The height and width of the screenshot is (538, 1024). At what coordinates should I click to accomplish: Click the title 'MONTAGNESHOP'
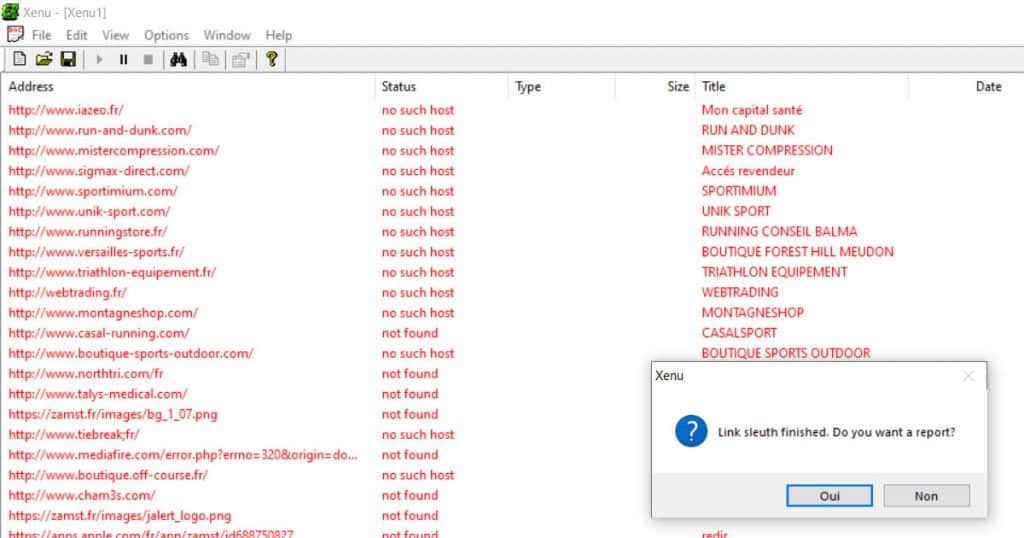[752, 312]
